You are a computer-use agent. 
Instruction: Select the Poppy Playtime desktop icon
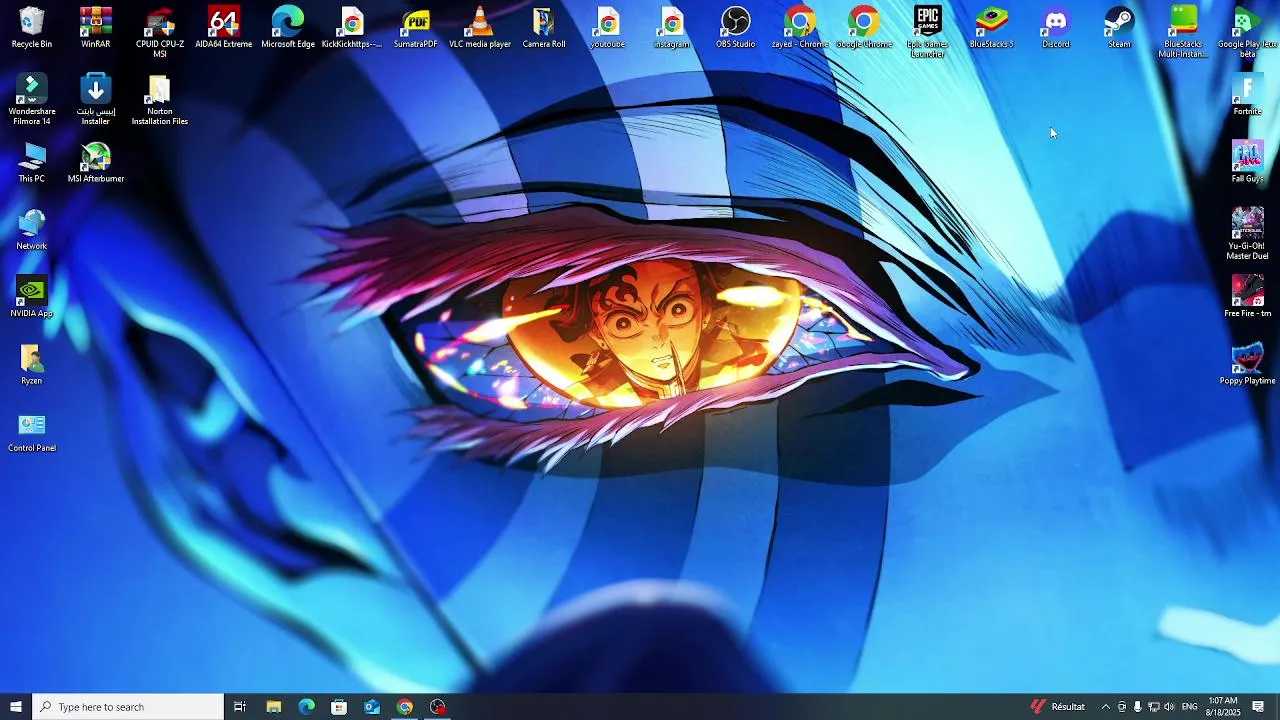click(1248, 364)
